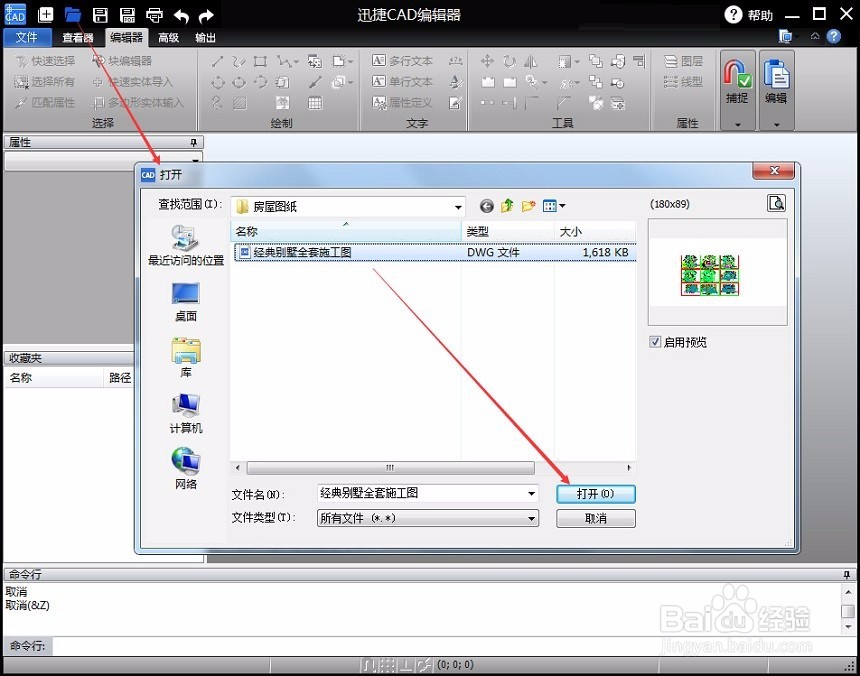The height and width of the screenshot is (676, 860).
Task: Click the 线型 linetype button
Action: (x=683, y=82)
